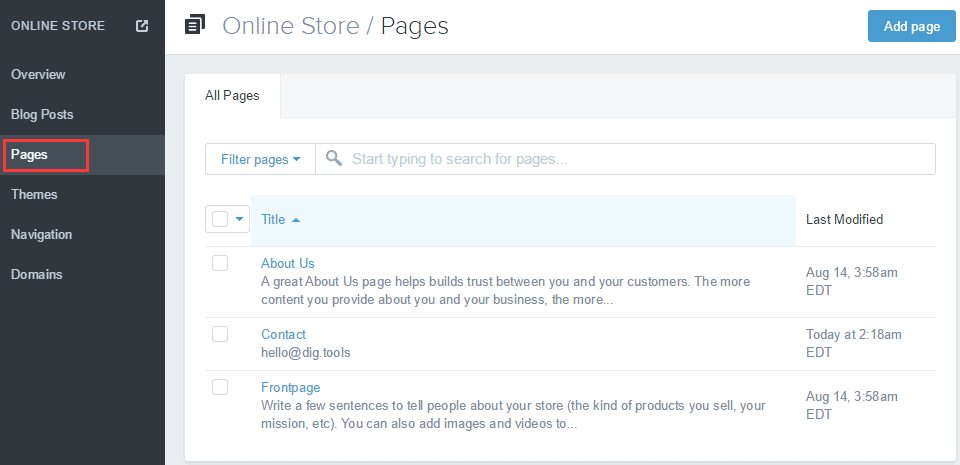Open Themes in the sidebar
960x465 pixels.
point(34,194)
